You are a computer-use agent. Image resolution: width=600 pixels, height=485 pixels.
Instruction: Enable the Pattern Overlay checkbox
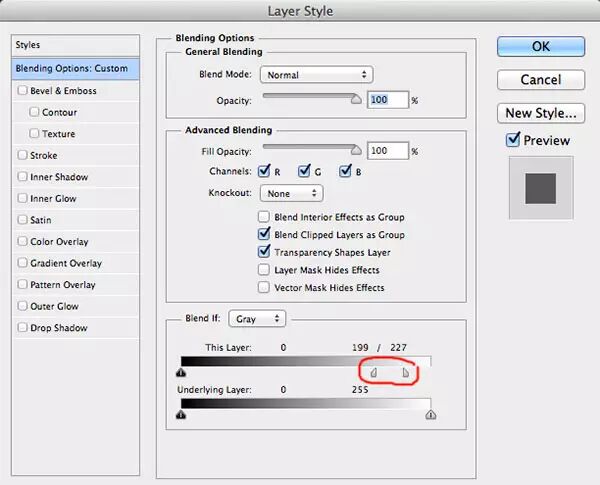point(23,284)
